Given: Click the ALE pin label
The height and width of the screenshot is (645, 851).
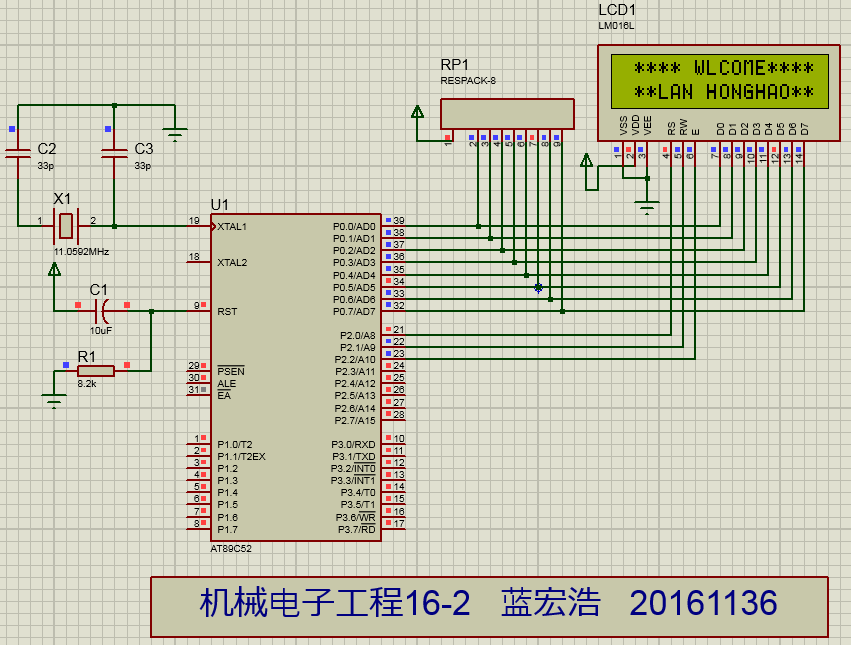Looking at the screenshot, I should (x=226, y=383).
